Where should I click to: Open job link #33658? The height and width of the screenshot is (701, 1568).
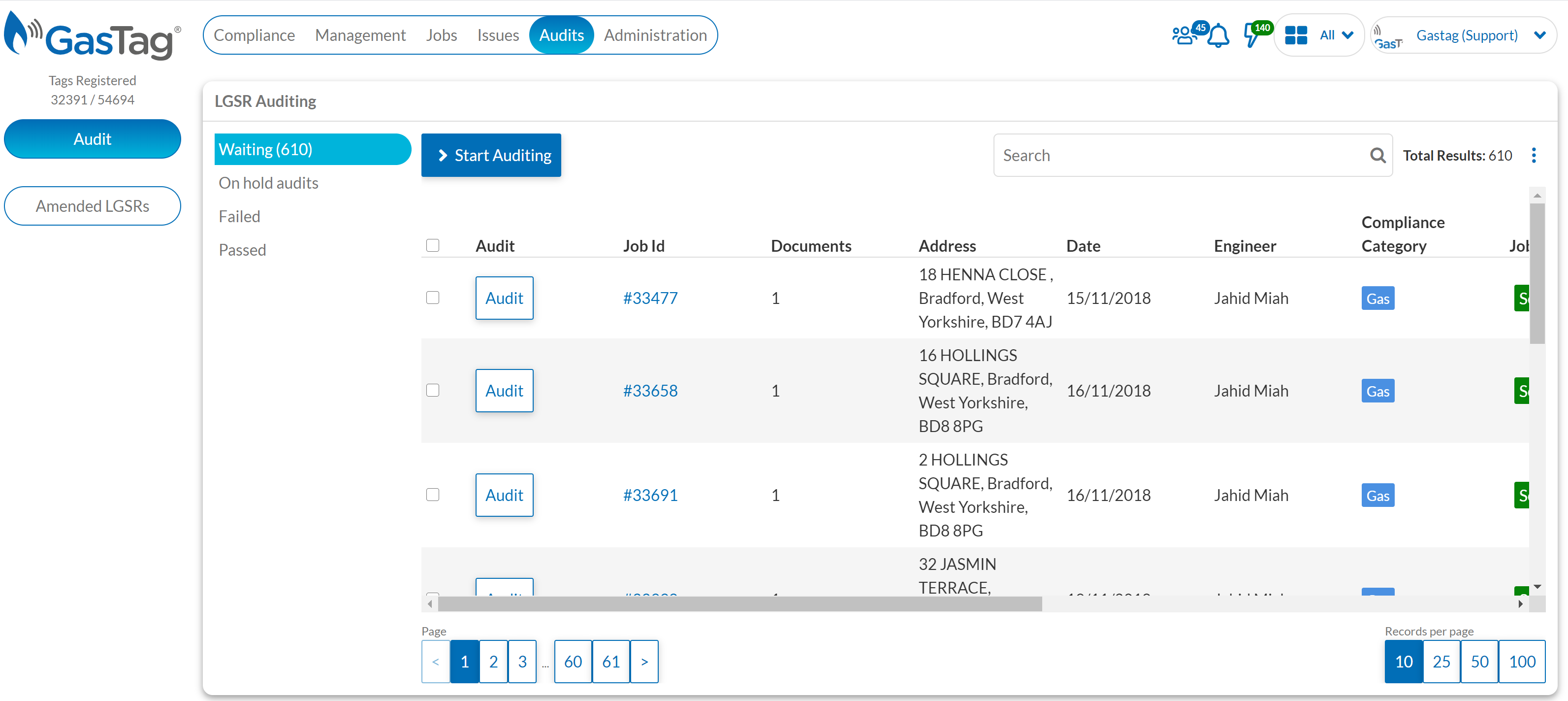pyautogui.click(x=650, y=390)
